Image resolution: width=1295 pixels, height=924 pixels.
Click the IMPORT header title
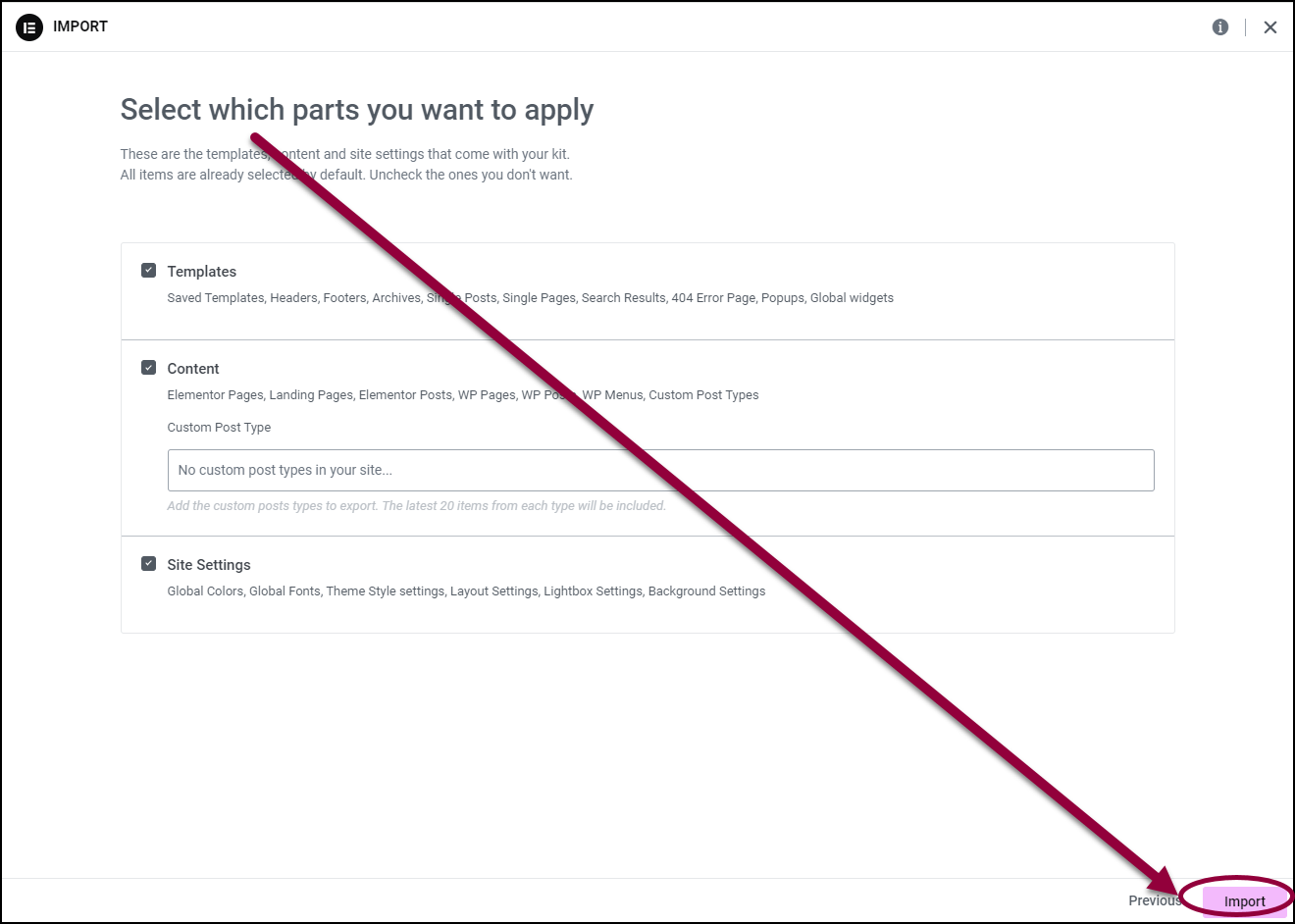(80, 26)
